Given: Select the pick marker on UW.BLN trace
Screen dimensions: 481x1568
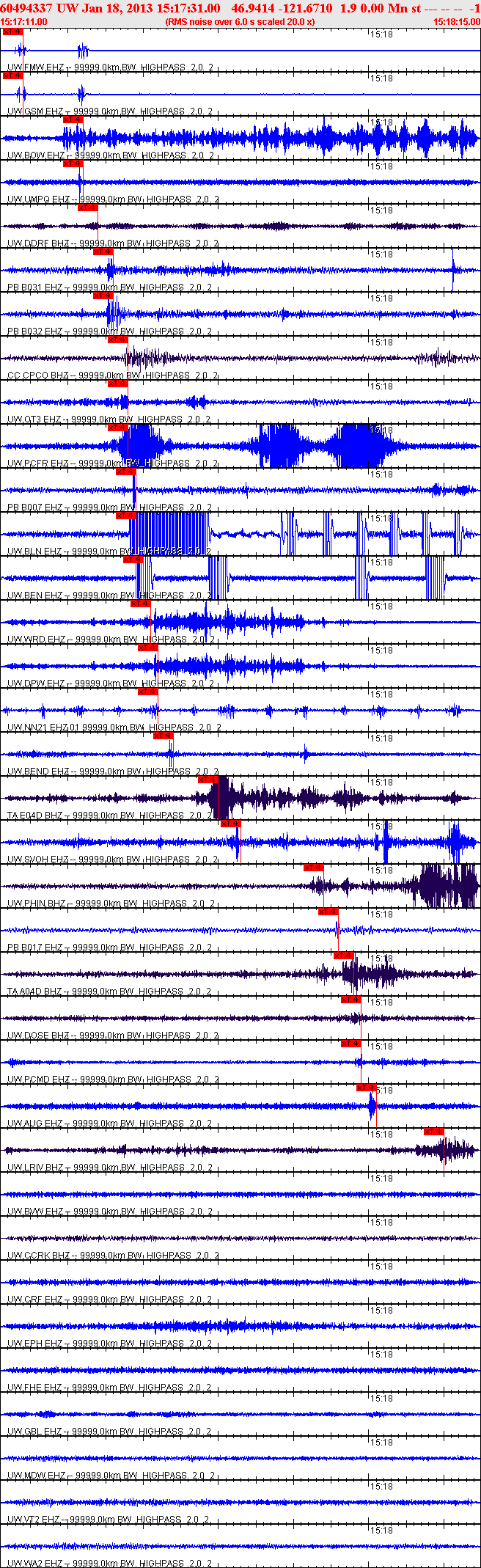Looking at the screenshot, I should 126,516.
